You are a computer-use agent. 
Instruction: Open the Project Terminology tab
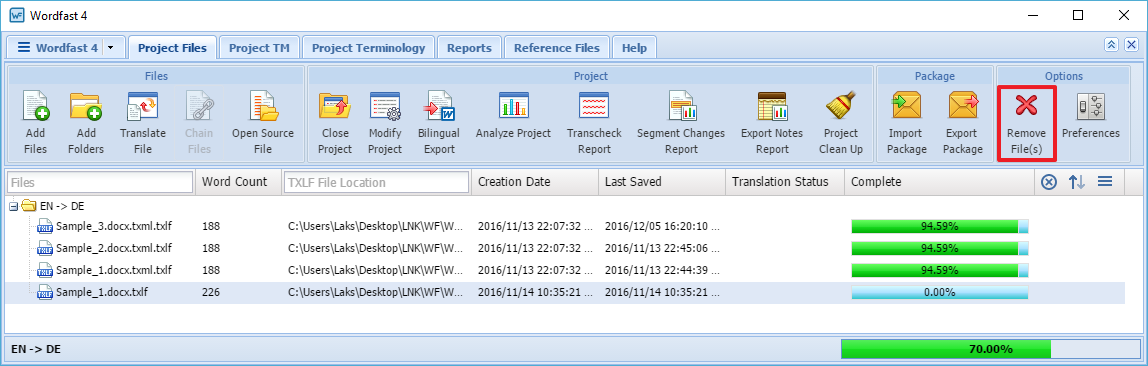(x=368, y=48)
